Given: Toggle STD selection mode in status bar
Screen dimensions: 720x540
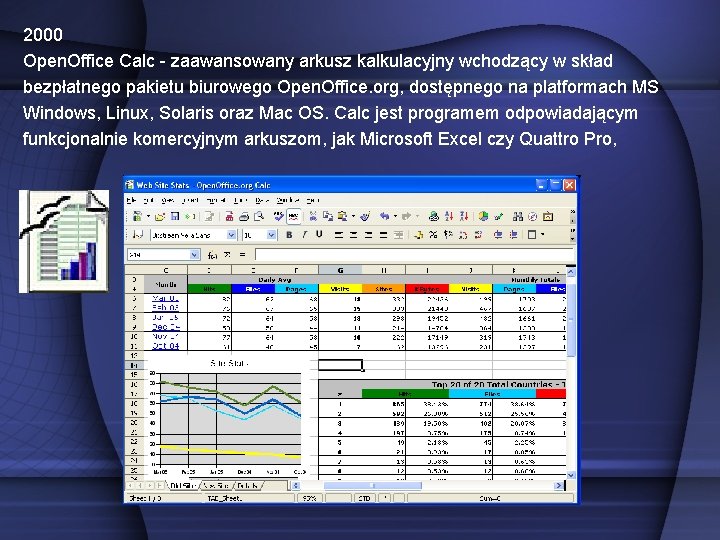Looking at the screenshot, I should (x=364, y=498).
